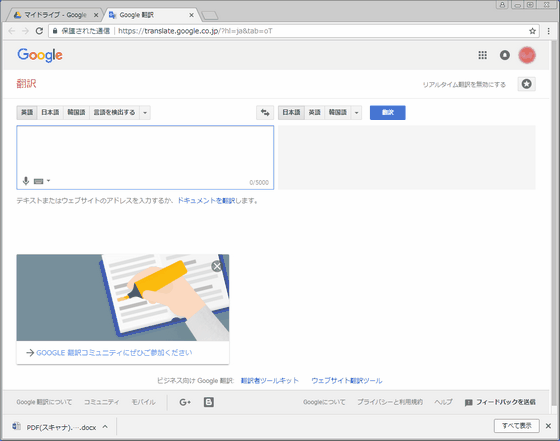This screenshot has height=441, width=560.
Task: Click the browser back arrow
Action: [12, 31]
